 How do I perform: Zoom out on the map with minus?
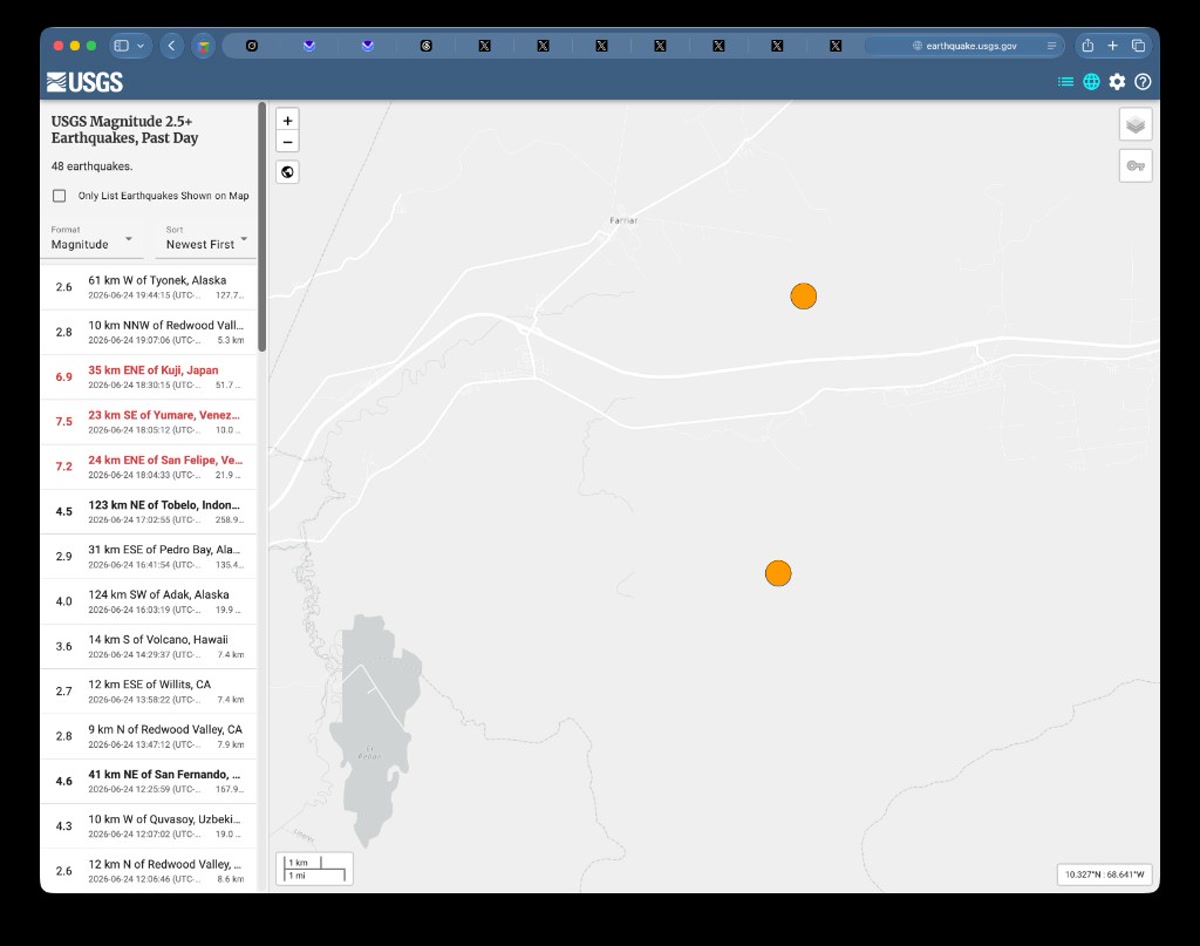coord(288,142)
